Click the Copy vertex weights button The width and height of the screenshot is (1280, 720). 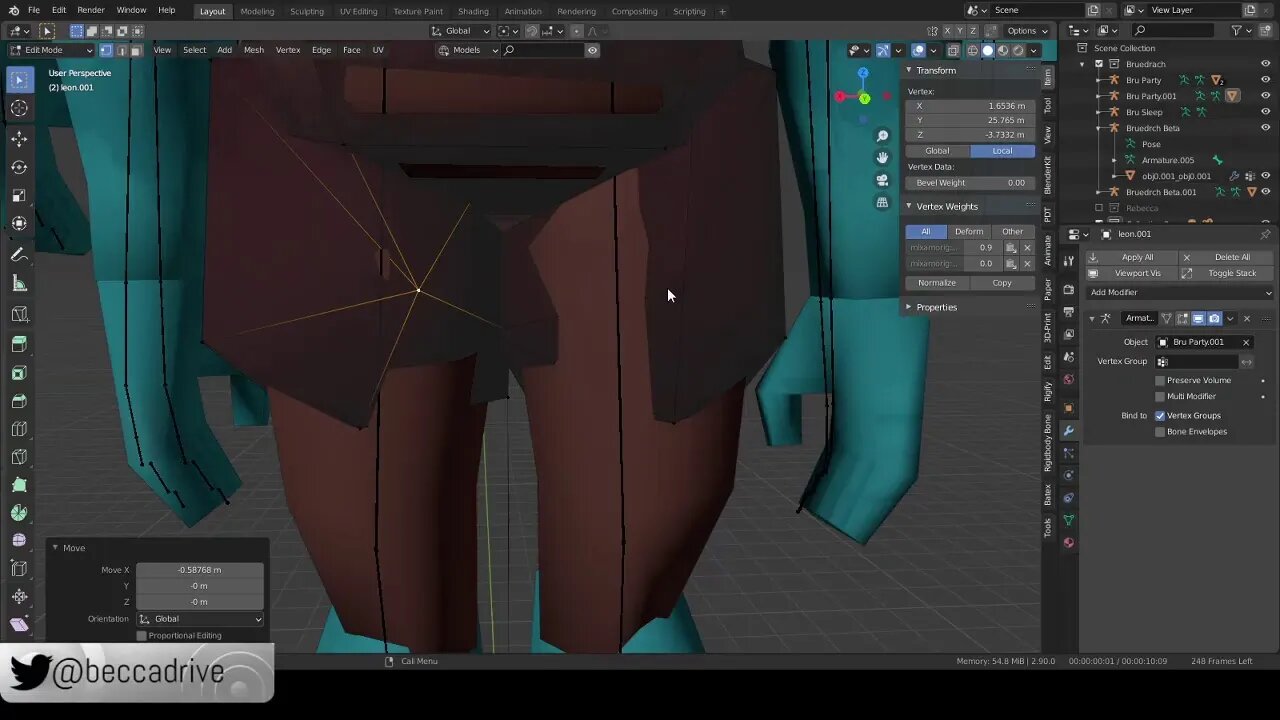(x=1002, y=283)
